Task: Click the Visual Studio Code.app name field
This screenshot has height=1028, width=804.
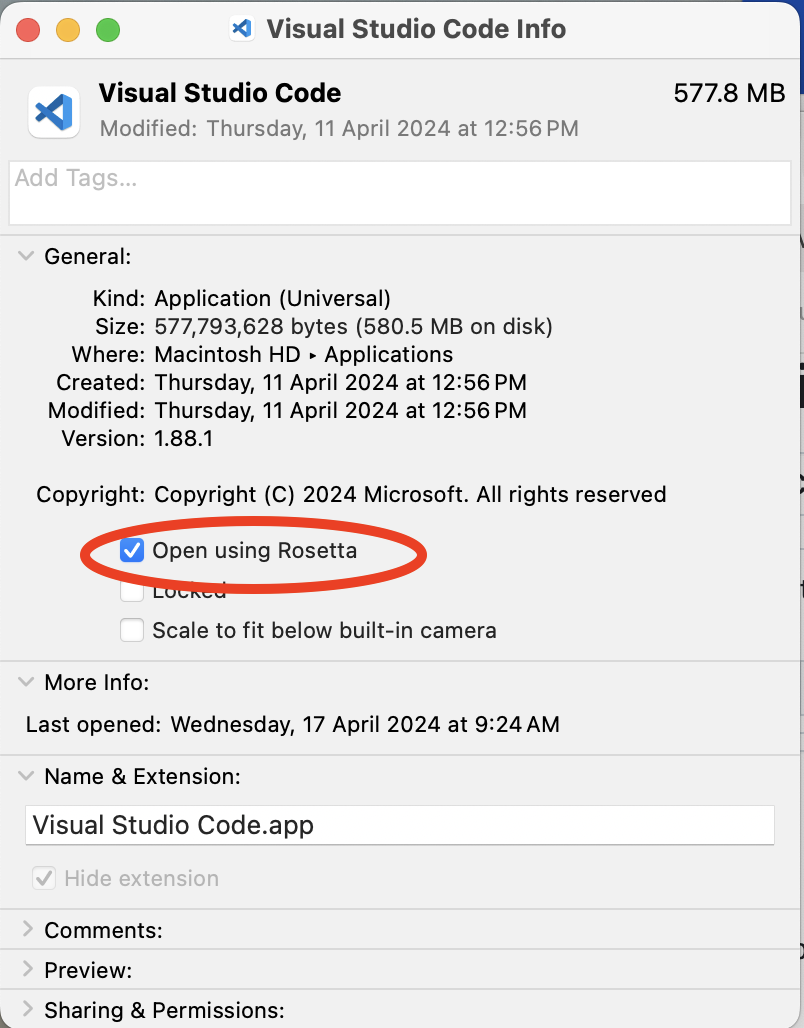Action: [400, 825]
